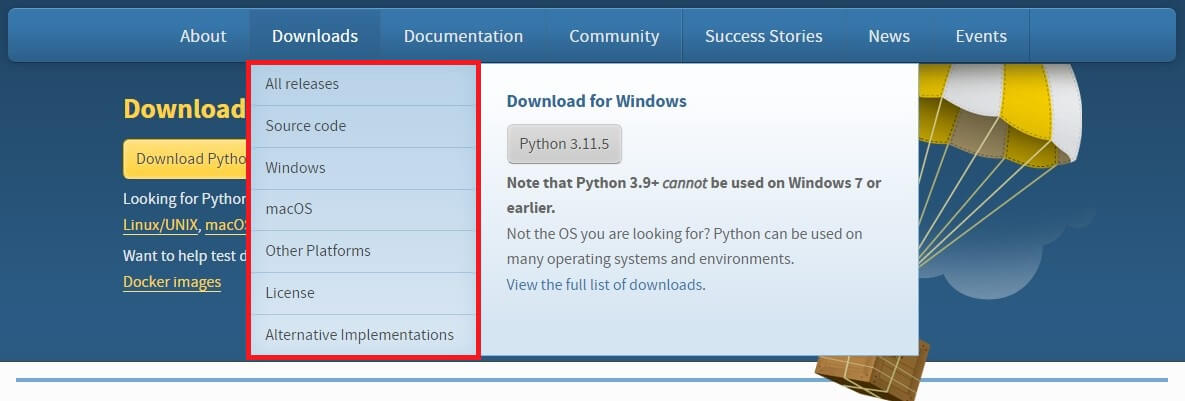Choose macOS from Downloads submenu
This screenshot has height=401, width=1185.
point(363,209)
